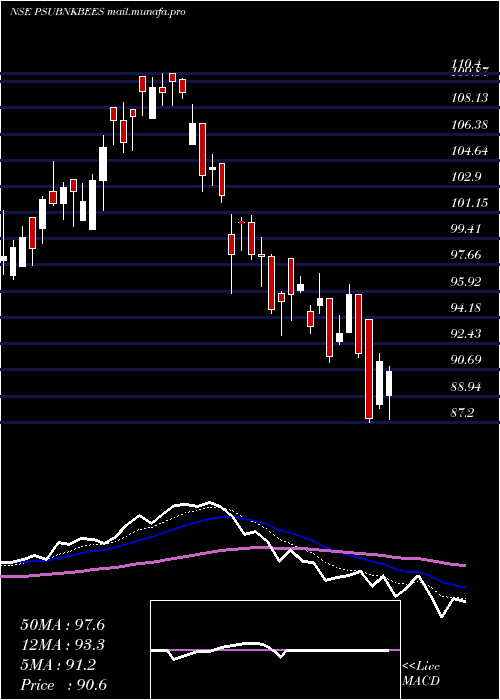Click the 102.9 price axis label
The height and width of the screenshot is (700, 500).
tap(467, 177)
